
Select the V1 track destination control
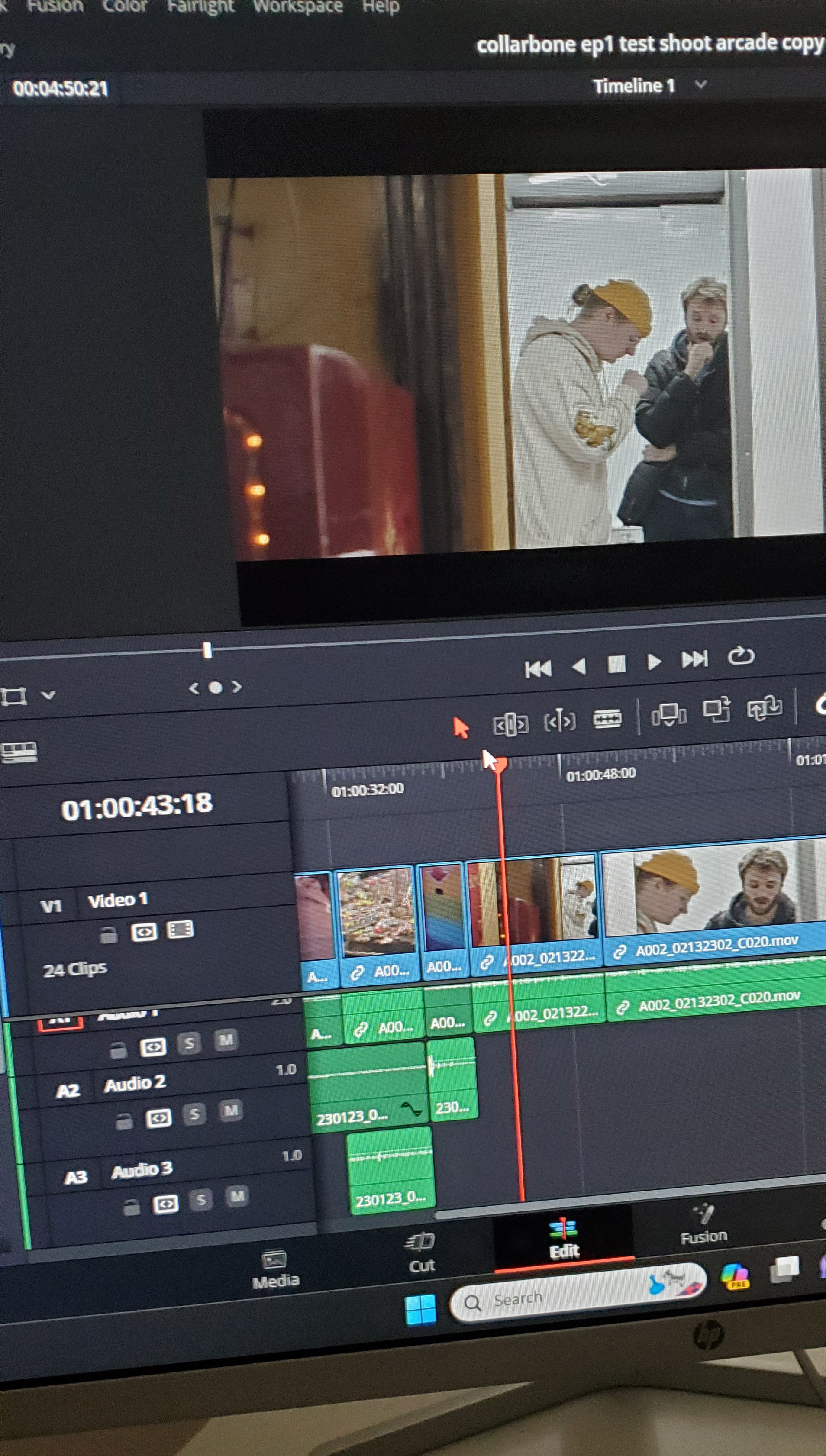[x=51, y=906]
